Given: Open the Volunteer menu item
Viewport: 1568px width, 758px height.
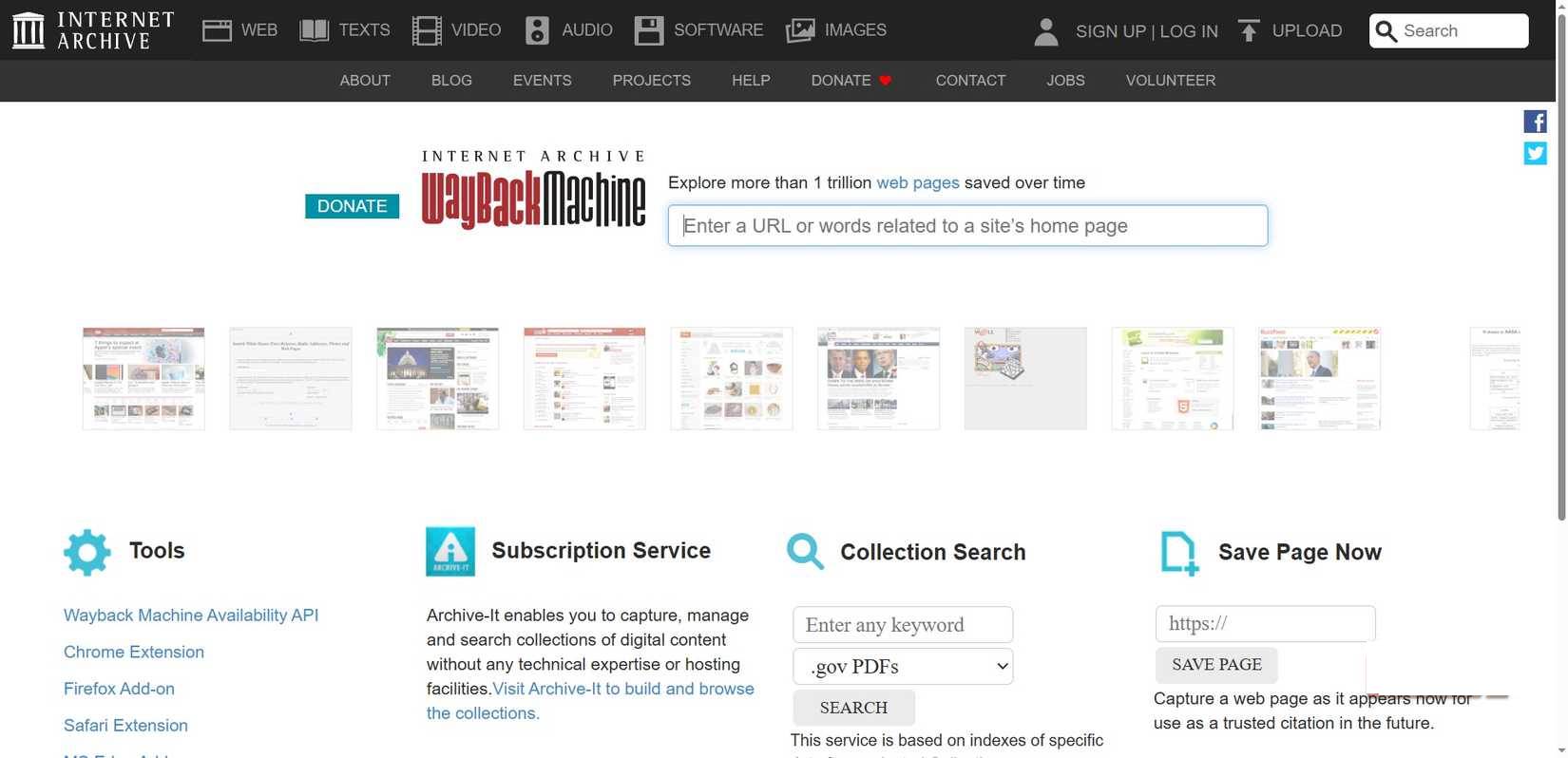Looking at the screenshot, I should pyautogui.click(x=1170, y=81).
